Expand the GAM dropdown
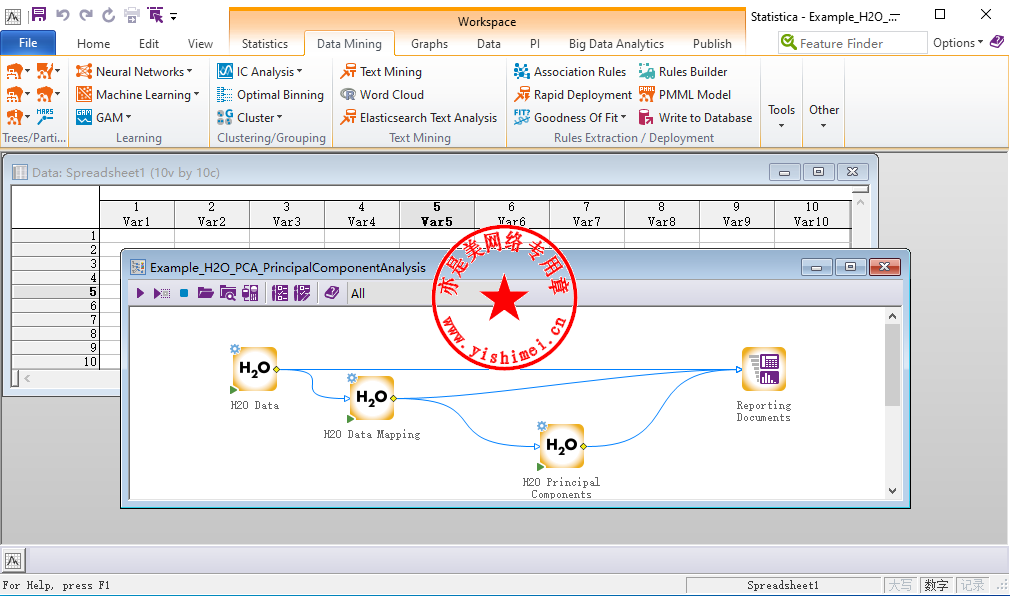1010x596 pixels. coord(128,117)
